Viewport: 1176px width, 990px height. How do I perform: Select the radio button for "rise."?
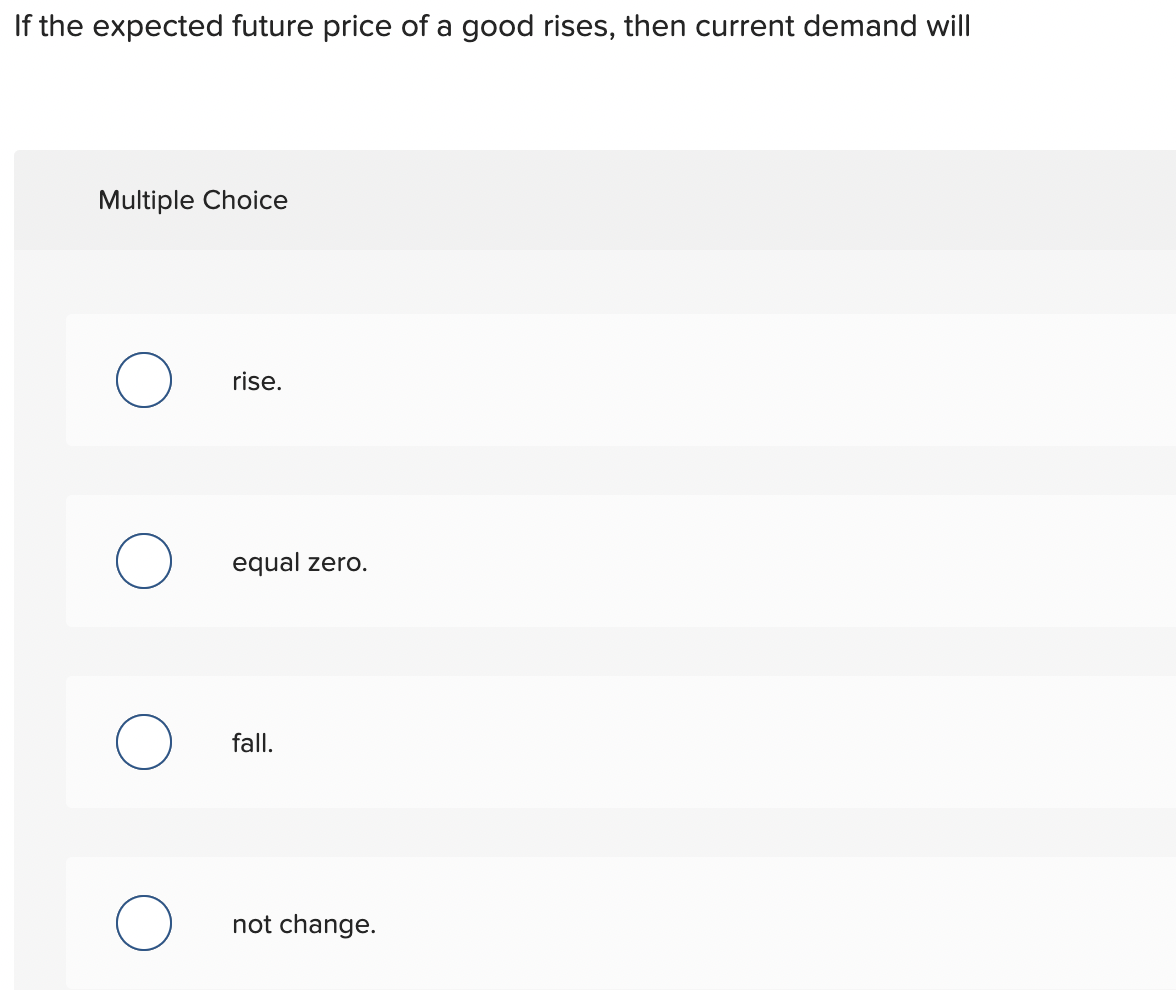pos(143,380)
